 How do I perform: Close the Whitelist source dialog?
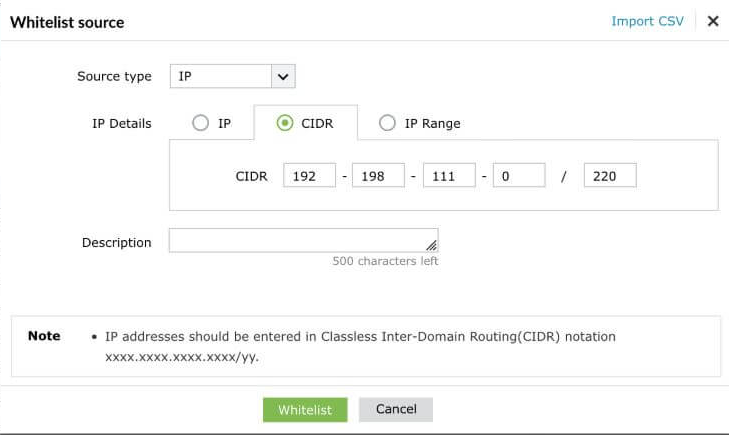[x=713, y=21]
